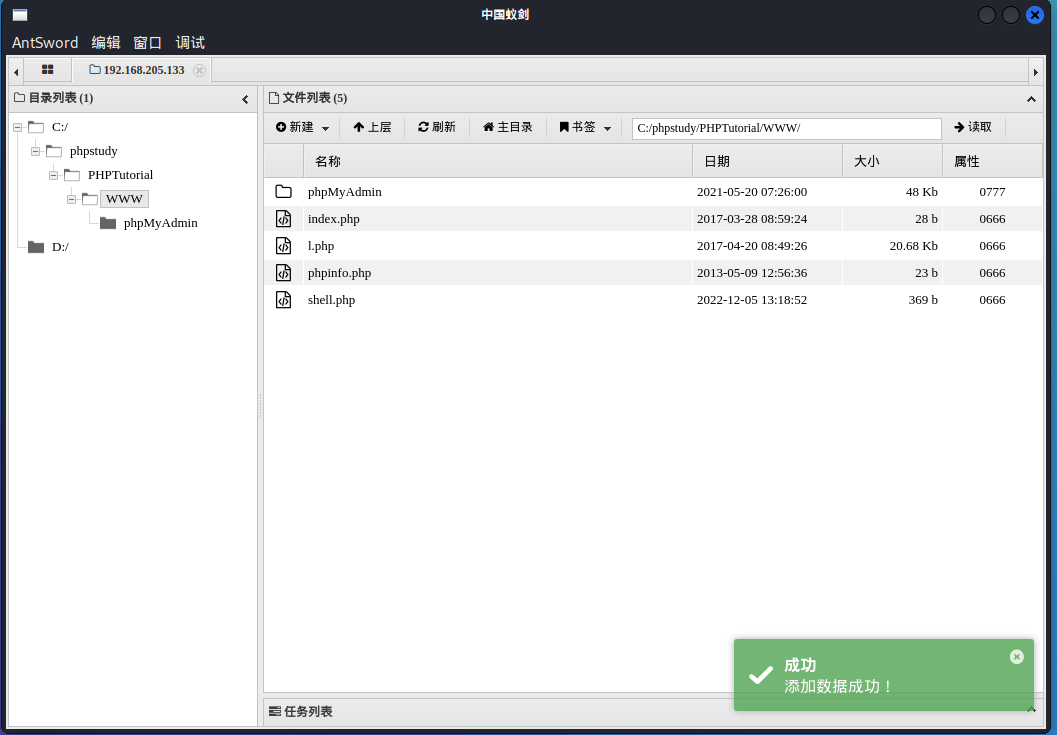Click phpMyAdmin tree folder icon
Screen dimensions: 1057x735
coord(108,223)
